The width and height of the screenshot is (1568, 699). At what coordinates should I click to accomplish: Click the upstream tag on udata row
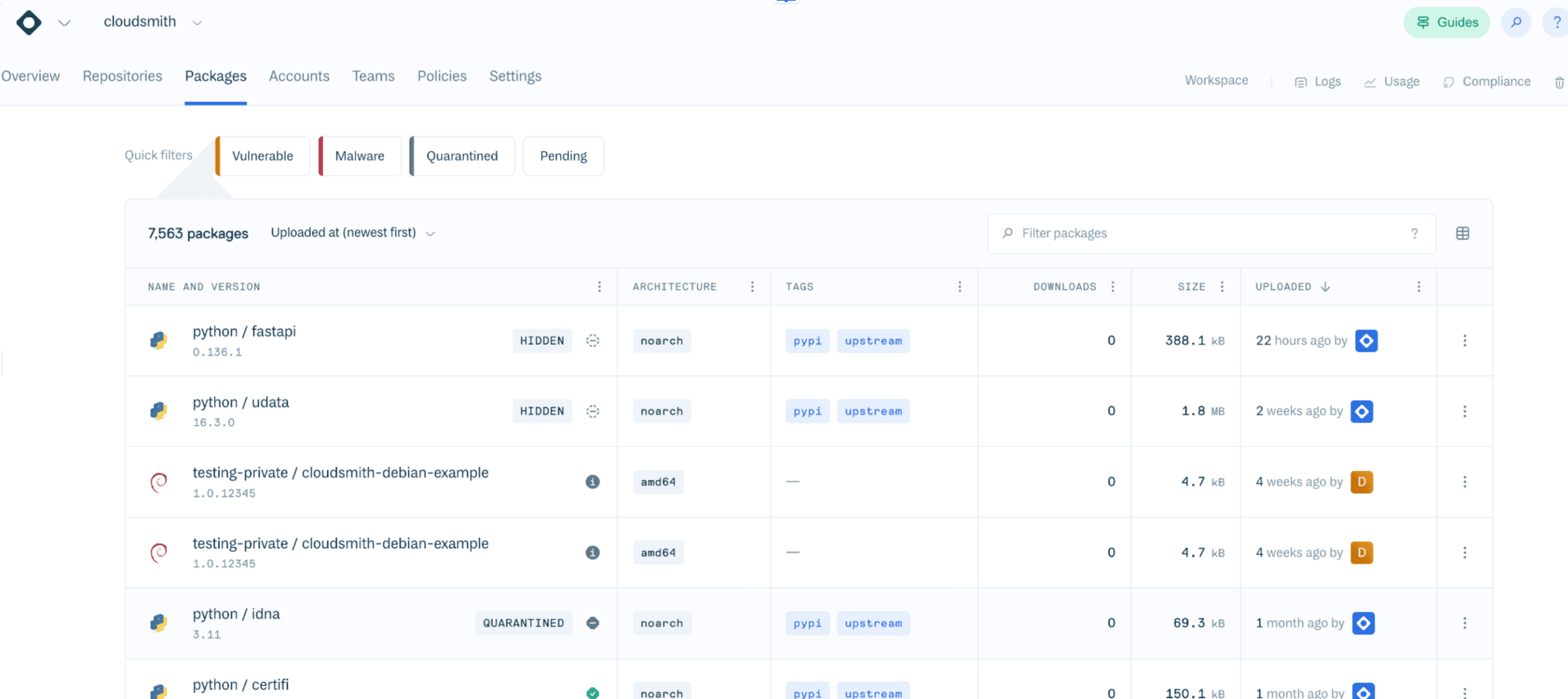(873, 411)
